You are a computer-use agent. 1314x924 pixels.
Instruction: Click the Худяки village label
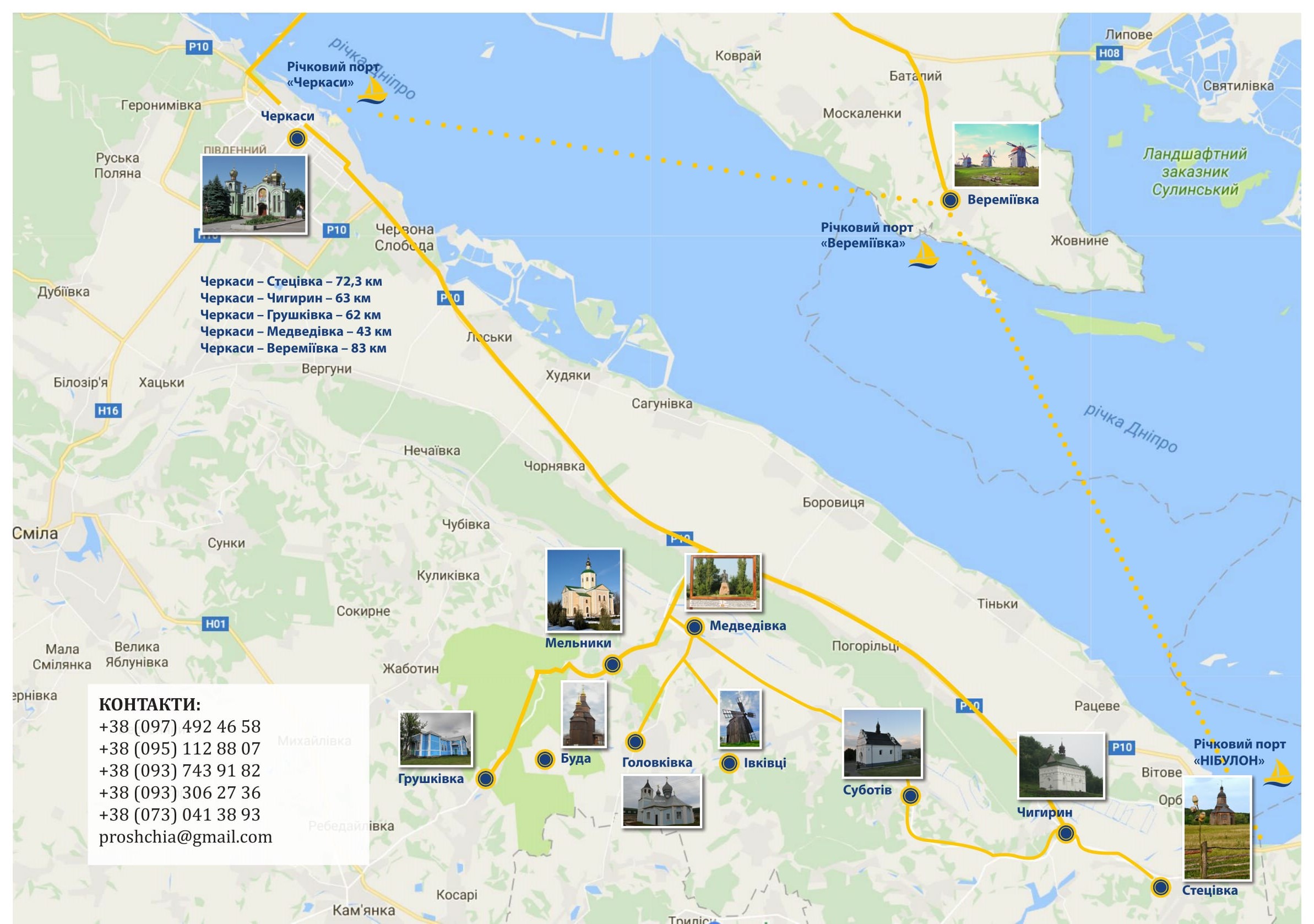pyautogui.click(x=568, y=376)
